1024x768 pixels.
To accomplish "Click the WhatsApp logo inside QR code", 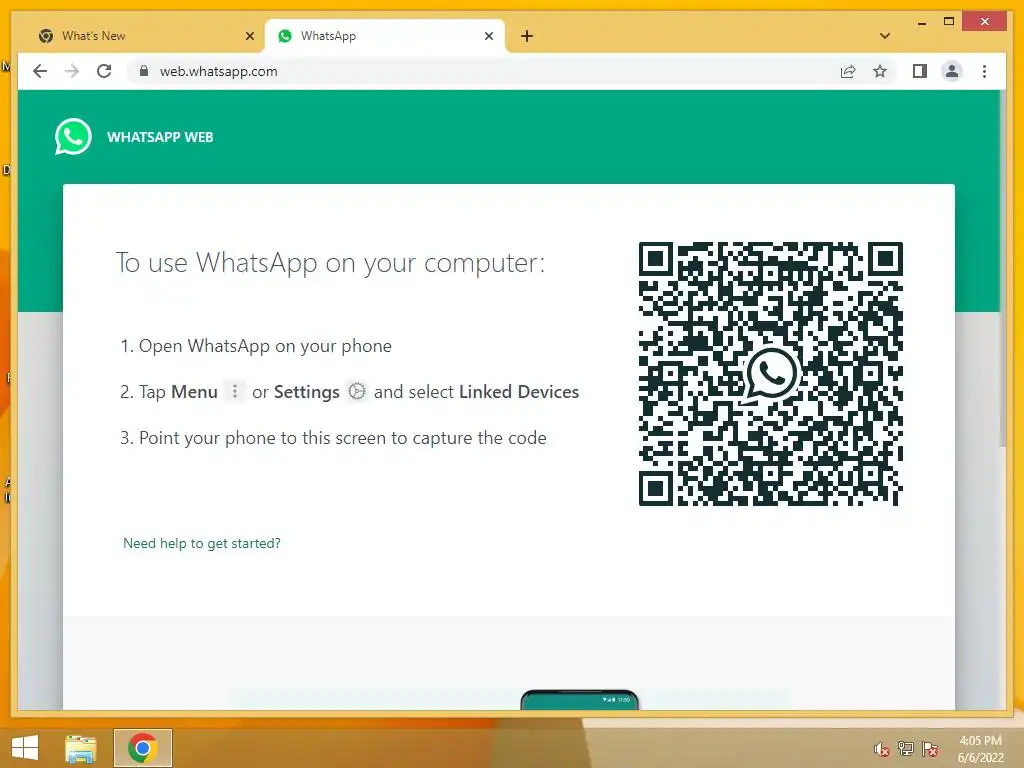I will pos(771,374).
